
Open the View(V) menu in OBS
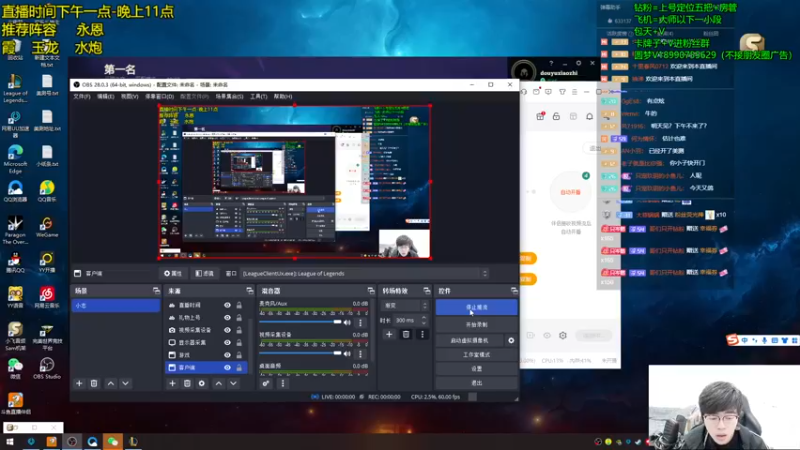[x=130, y=96]
